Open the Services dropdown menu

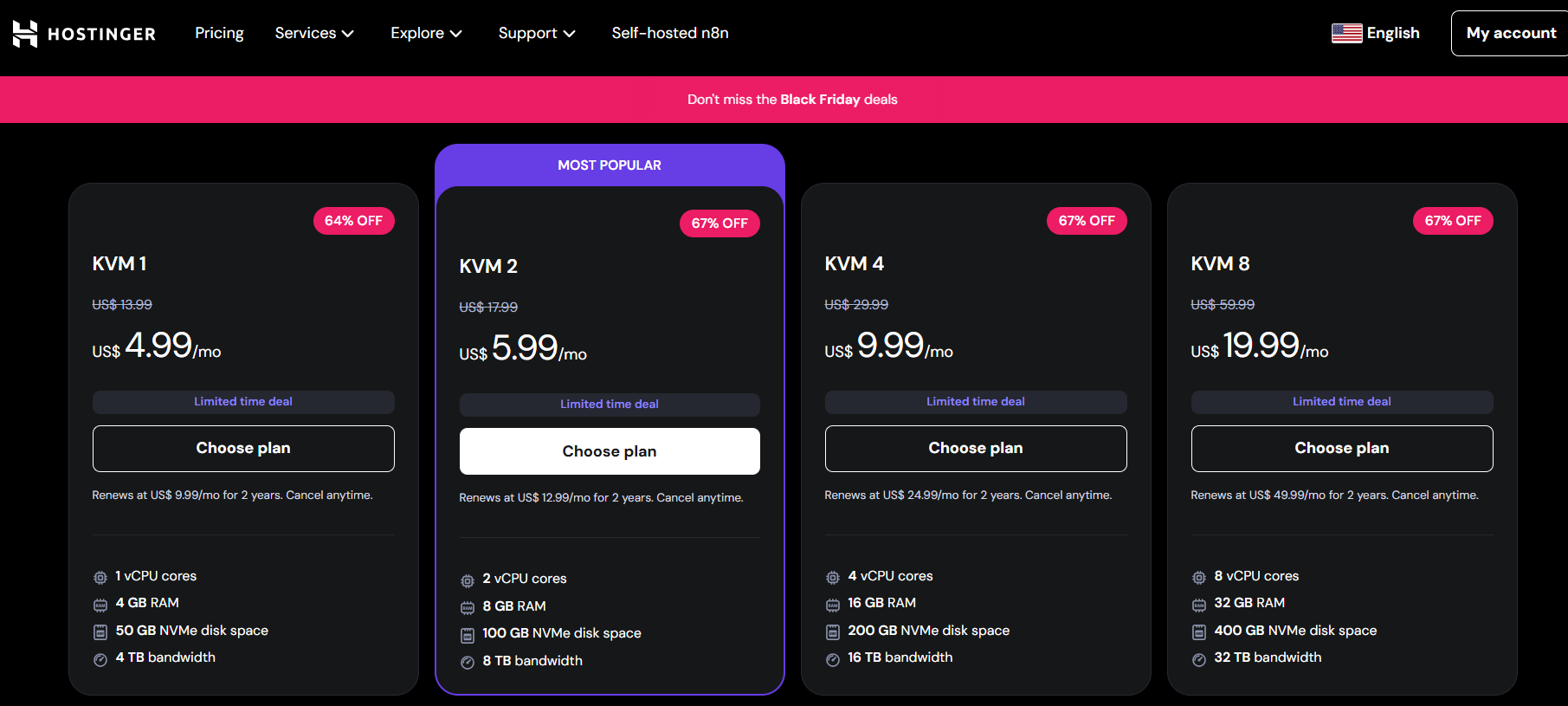[313, 33]
